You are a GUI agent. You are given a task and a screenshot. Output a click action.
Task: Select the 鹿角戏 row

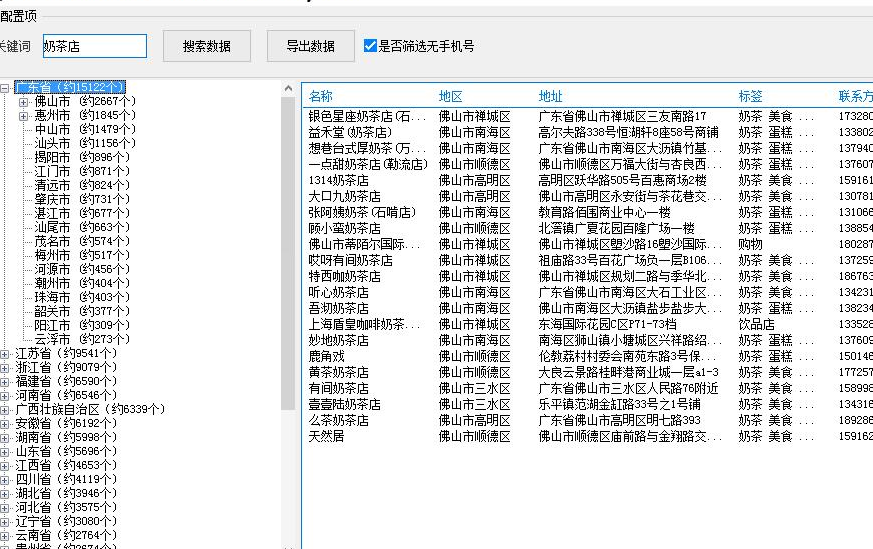point(587,356)
